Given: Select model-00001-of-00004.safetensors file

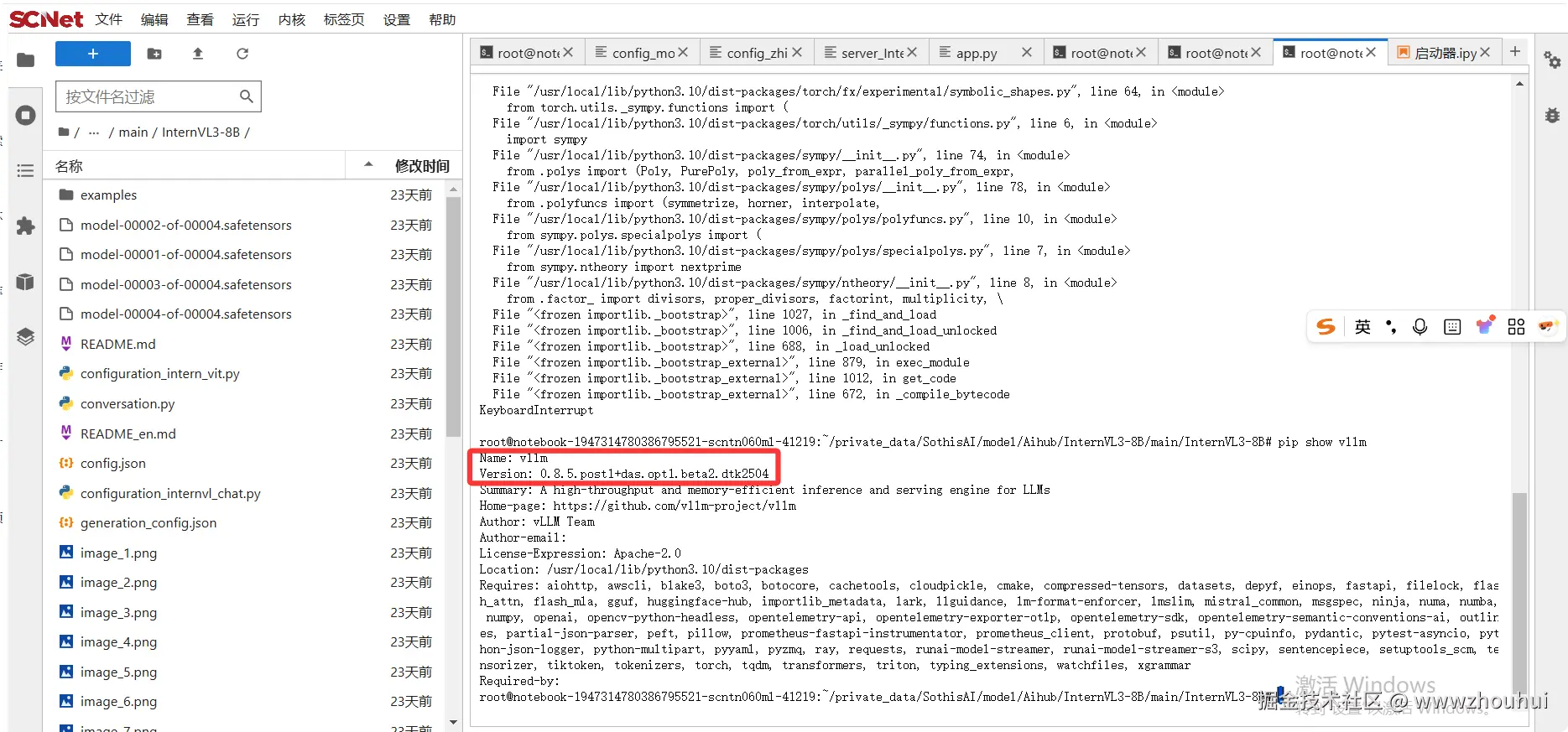Looking at the screenshot, I should coord(245,254).
